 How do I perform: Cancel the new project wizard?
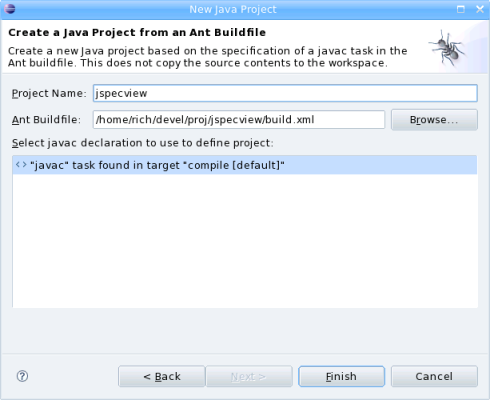(434, 376)
